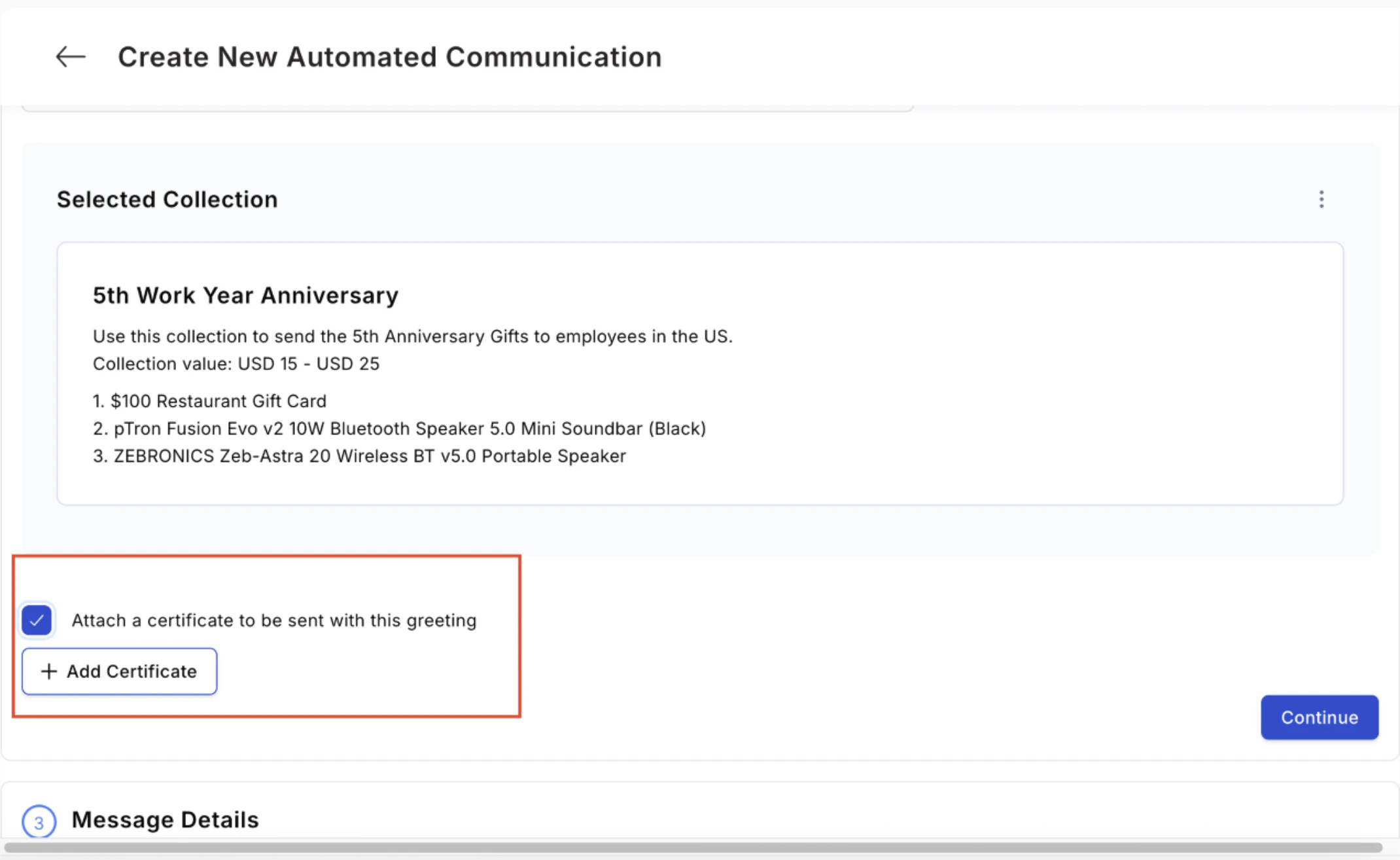Click the $100 Restaurant Gift Card item
This screenshot has height=860, width=1400.
pyautogui.click(x=209, y=401)
